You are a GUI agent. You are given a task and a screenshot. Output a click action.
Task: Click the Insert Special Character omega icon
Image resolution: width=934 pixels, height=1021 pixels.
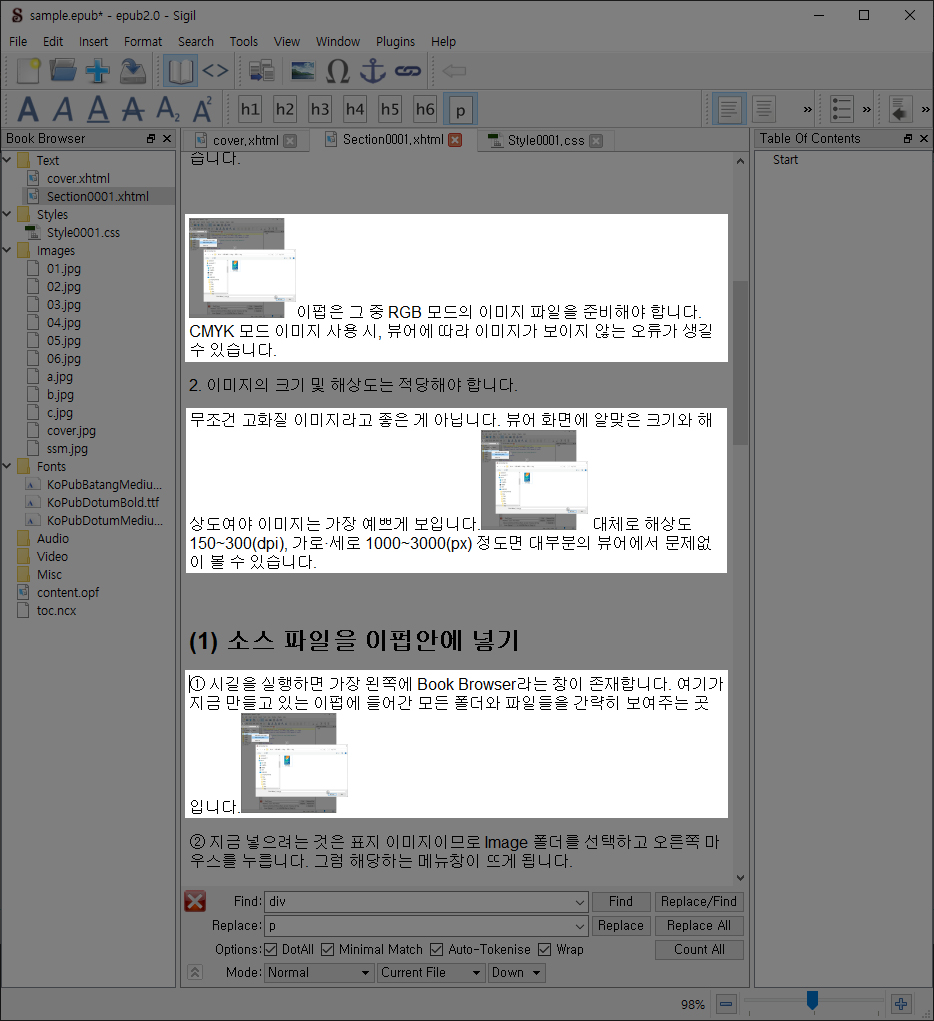click(338, 71)
